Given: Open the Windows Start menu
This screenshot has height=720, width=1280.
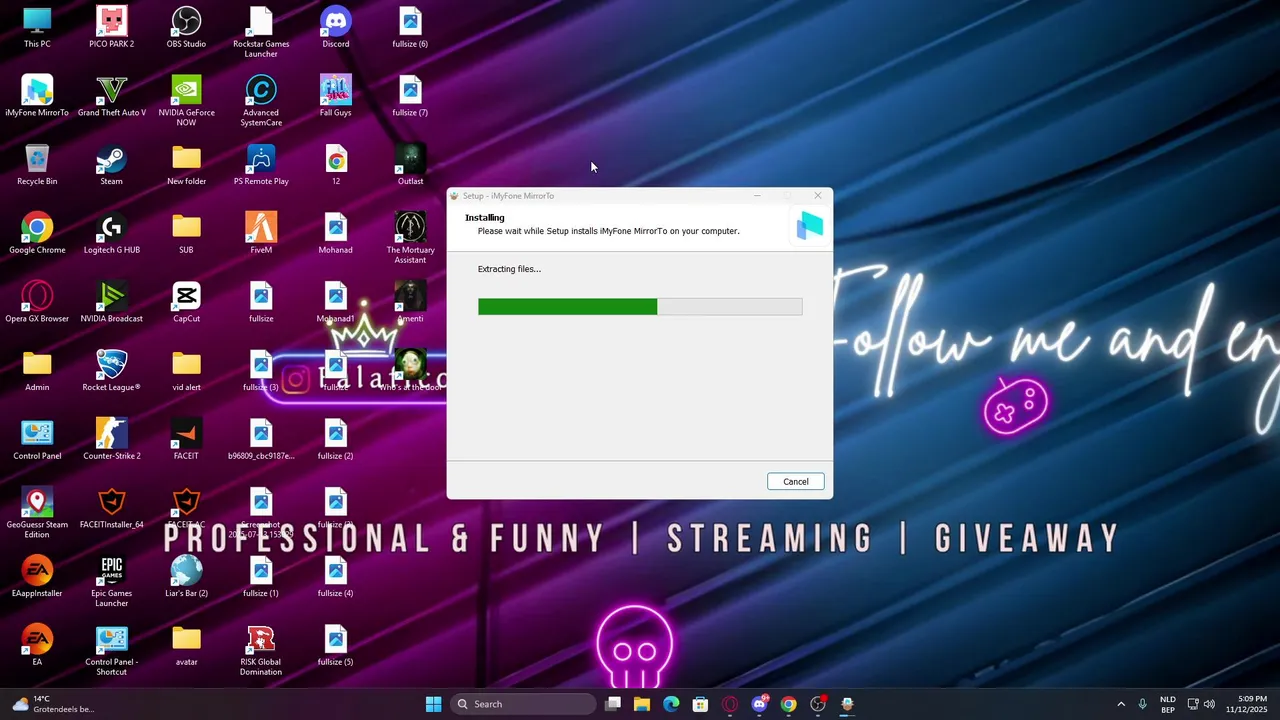Looking at the screenshot, I should pyautogui.click(x=433, y=704).
